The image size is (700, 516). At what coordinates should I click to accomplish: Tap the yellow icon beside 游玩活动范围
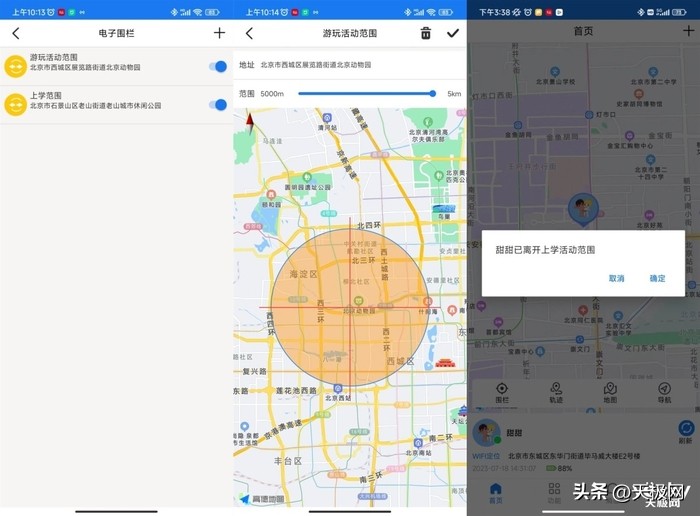tap(16, 67)
